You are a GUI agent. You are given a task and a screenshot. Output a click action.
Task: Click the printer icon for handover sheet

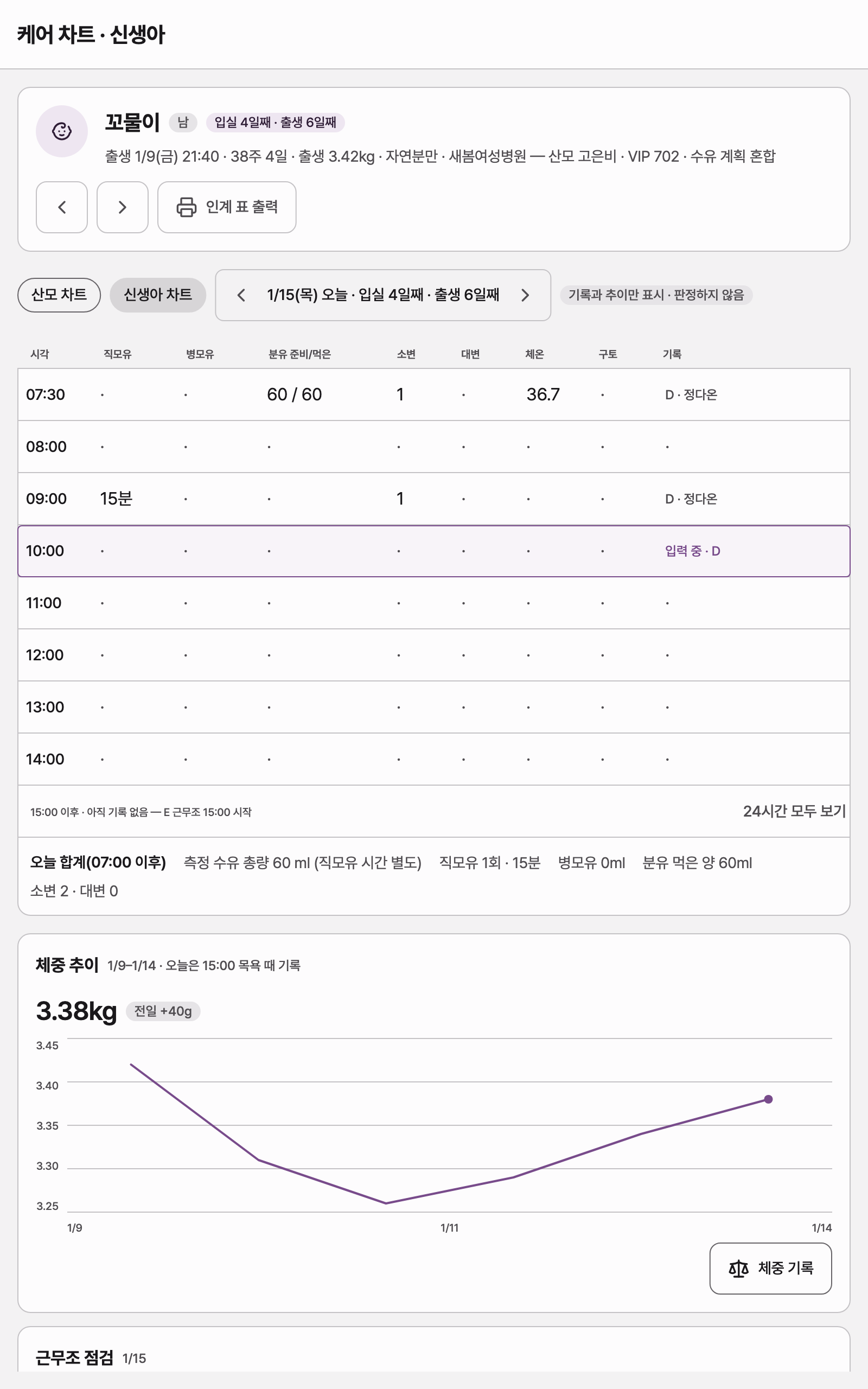186,207
